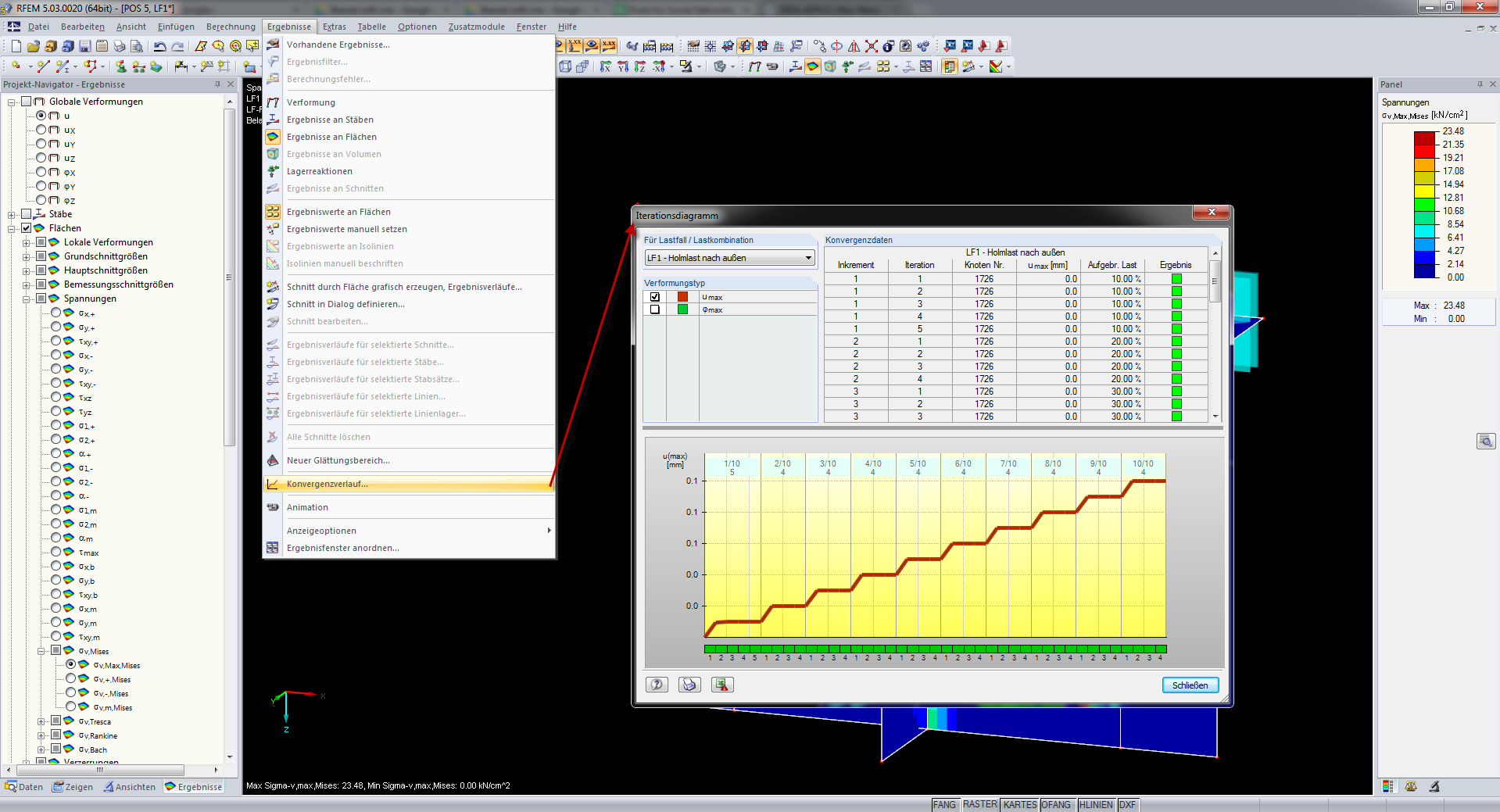Collapse the Globale Verformungen tree node
Viewport: 1500px width, 812px height.
point(12,102)
